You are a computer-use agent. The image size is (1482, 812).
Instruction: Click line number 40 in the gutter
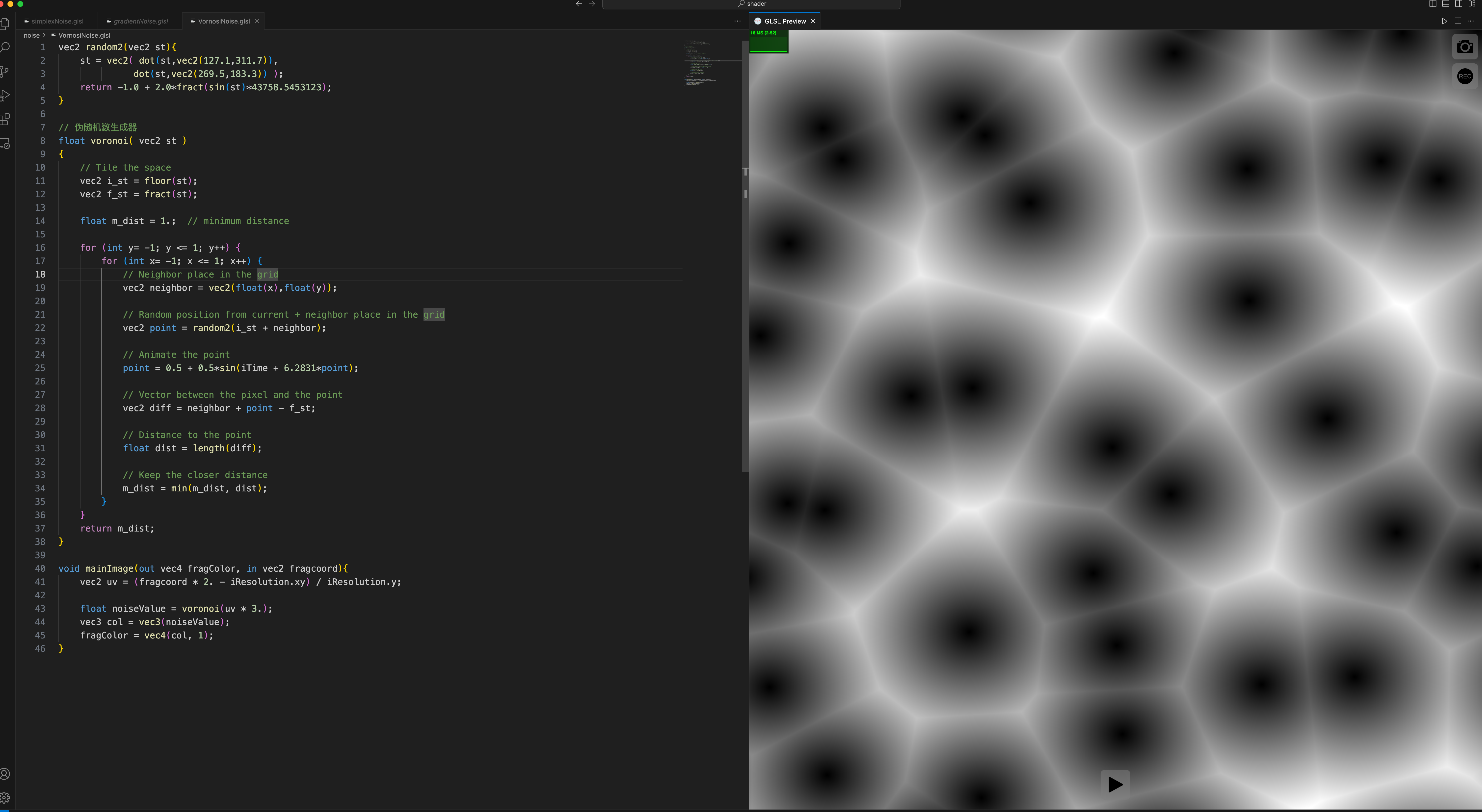coord(40,568)
